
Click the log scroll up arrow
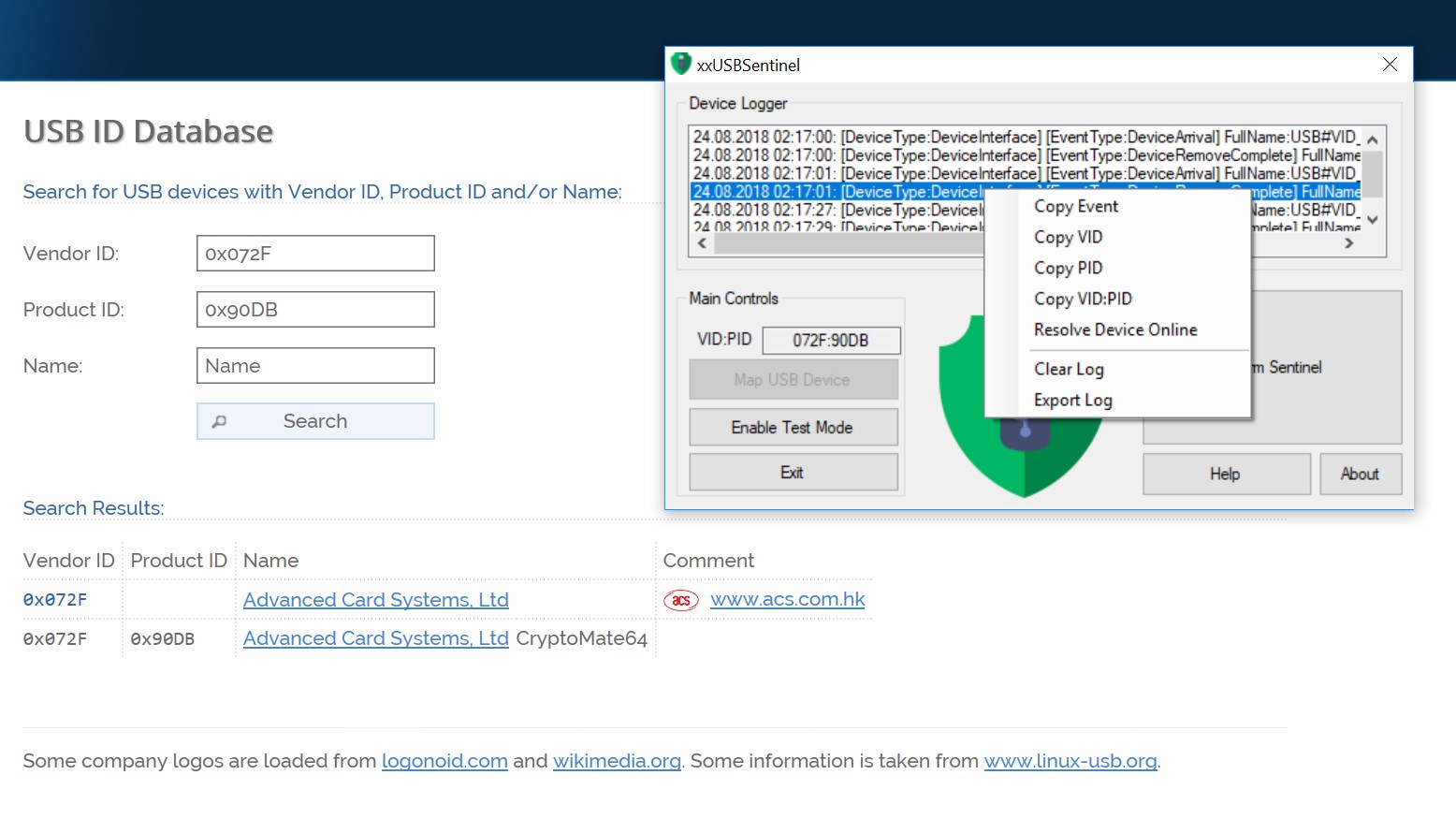tap(1373, 139)
